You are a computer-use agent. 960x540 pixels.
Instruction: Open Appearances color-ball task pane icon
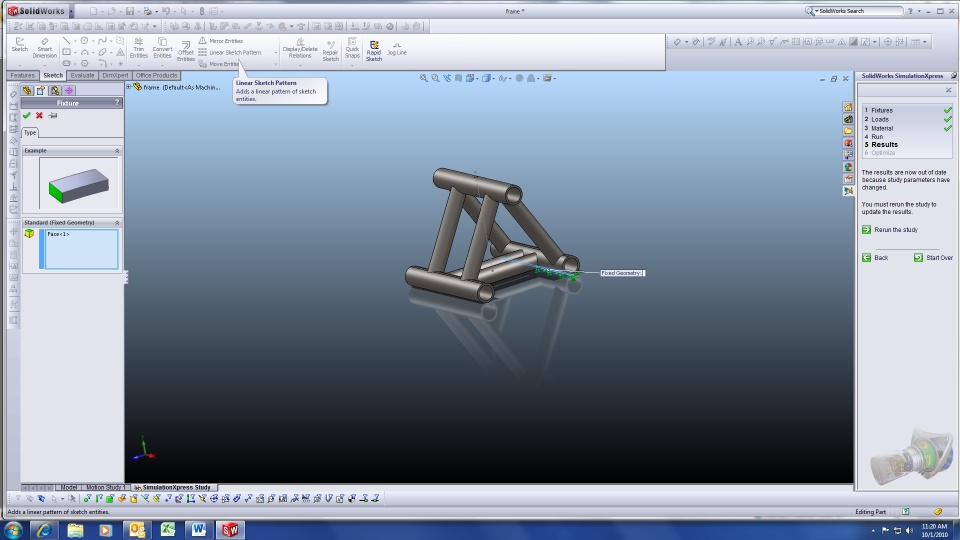[848, 167]
